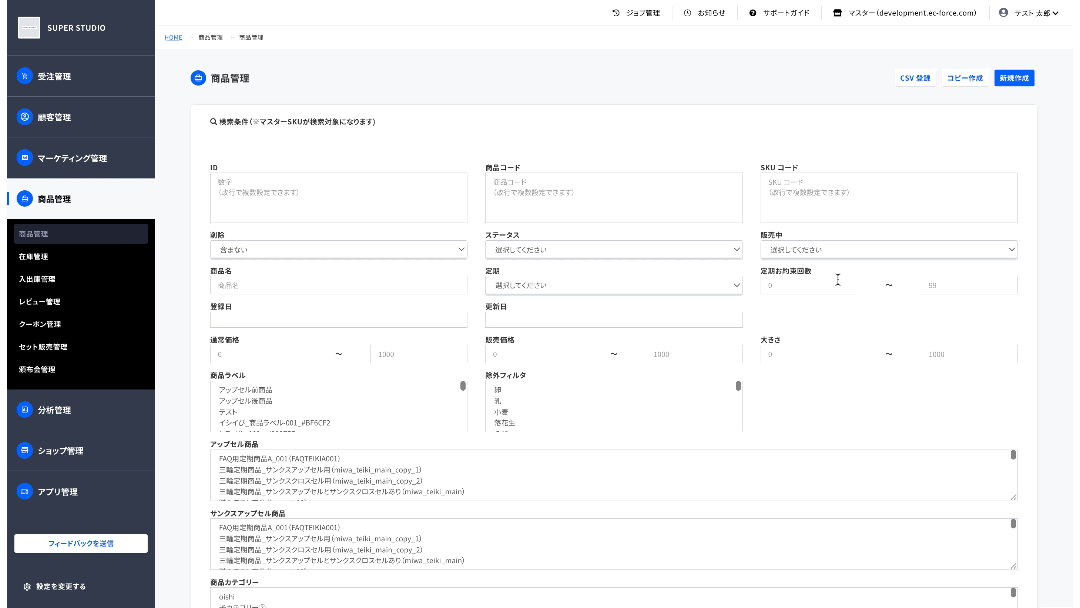Follow the HOME breadcrumb link

[173, 37]
